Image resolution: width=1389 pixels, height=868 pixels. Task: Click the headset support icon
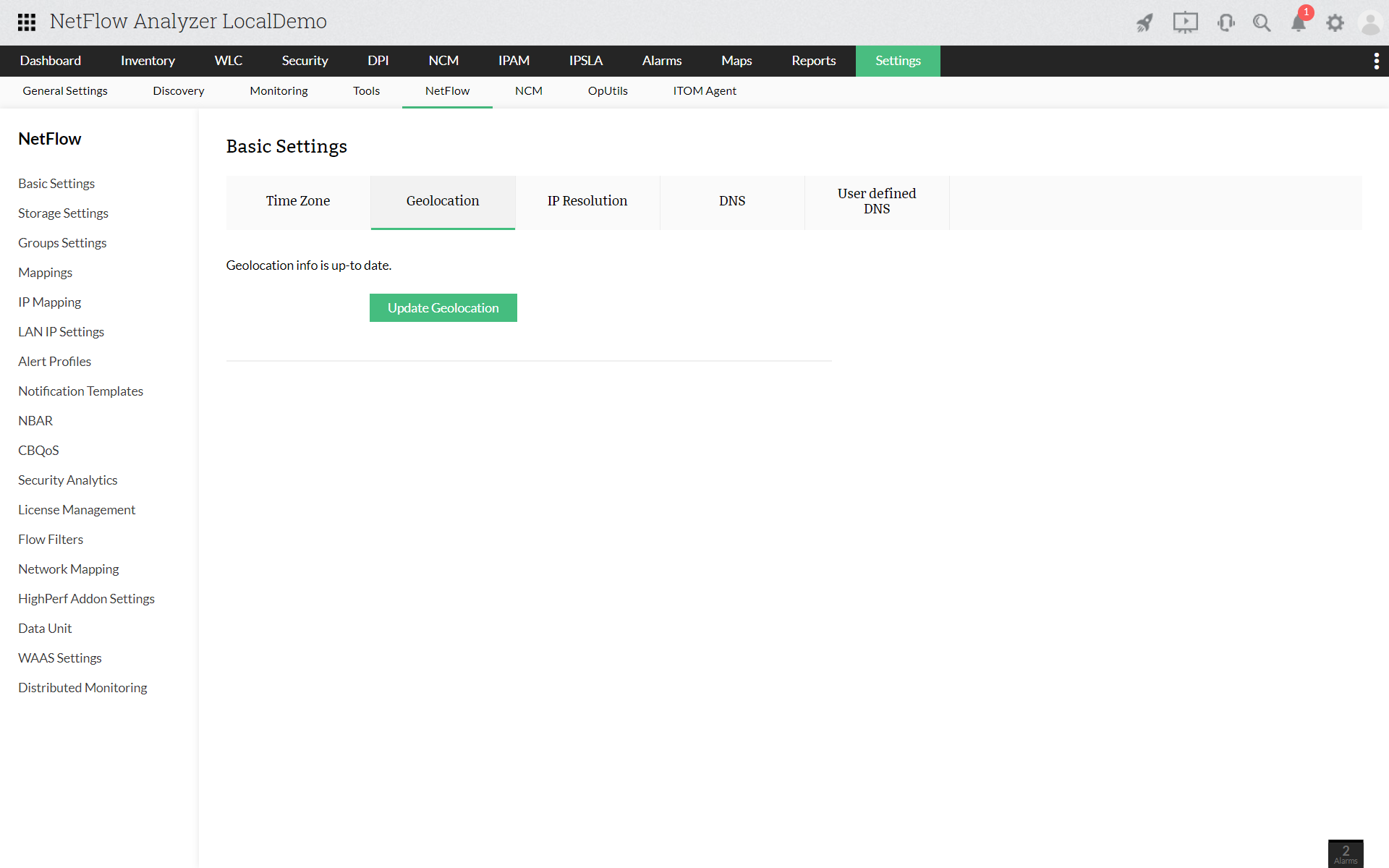pyautogui.click(x=1226, y=22)
